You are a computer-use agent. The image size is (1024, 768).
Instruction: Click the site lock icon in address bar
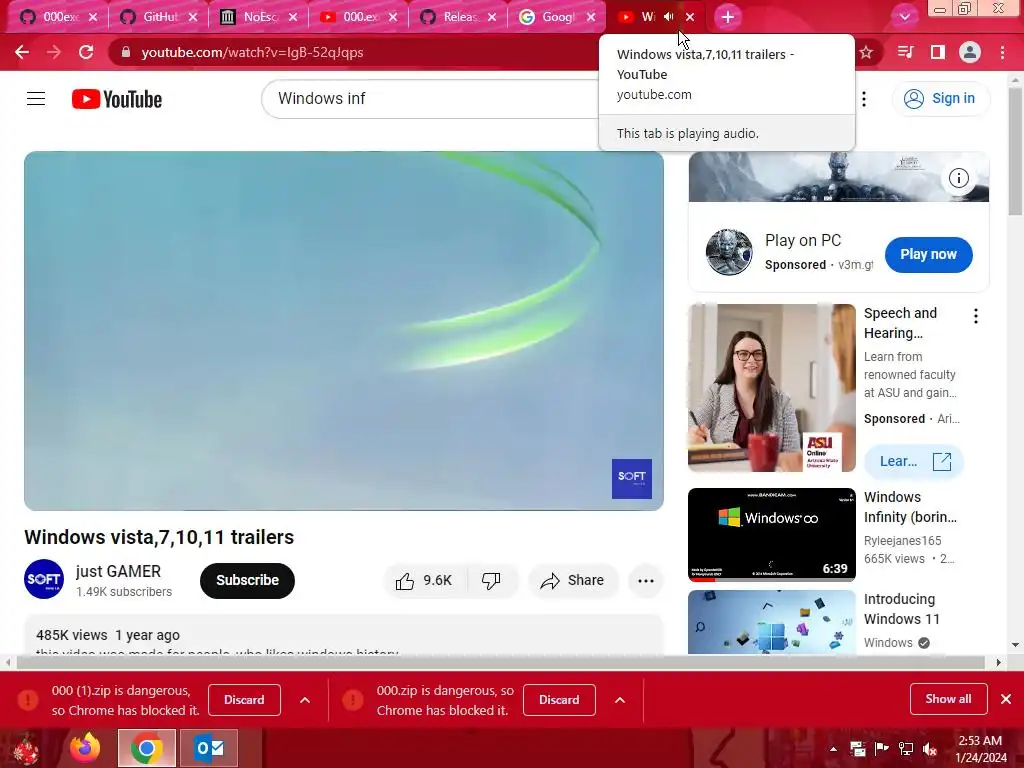point(126,52)
